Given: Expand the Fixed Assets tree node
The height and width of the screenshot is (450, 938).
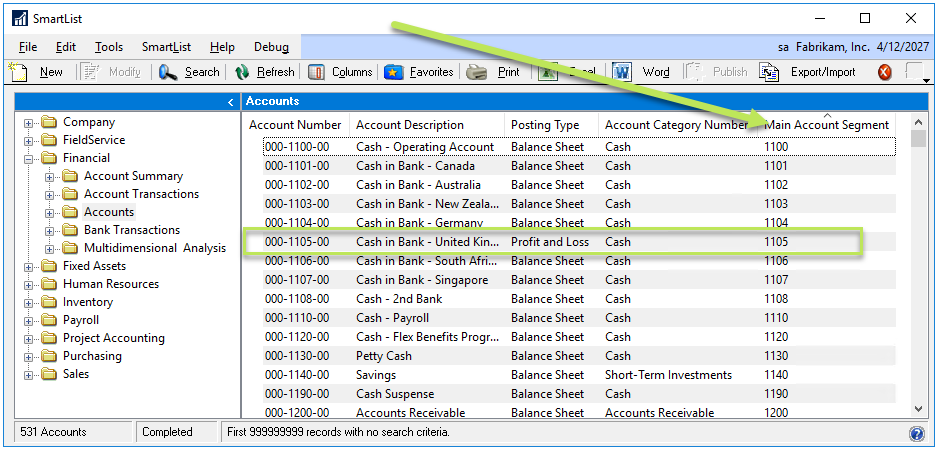Looking at the screenshot, I should pos(28,267).
